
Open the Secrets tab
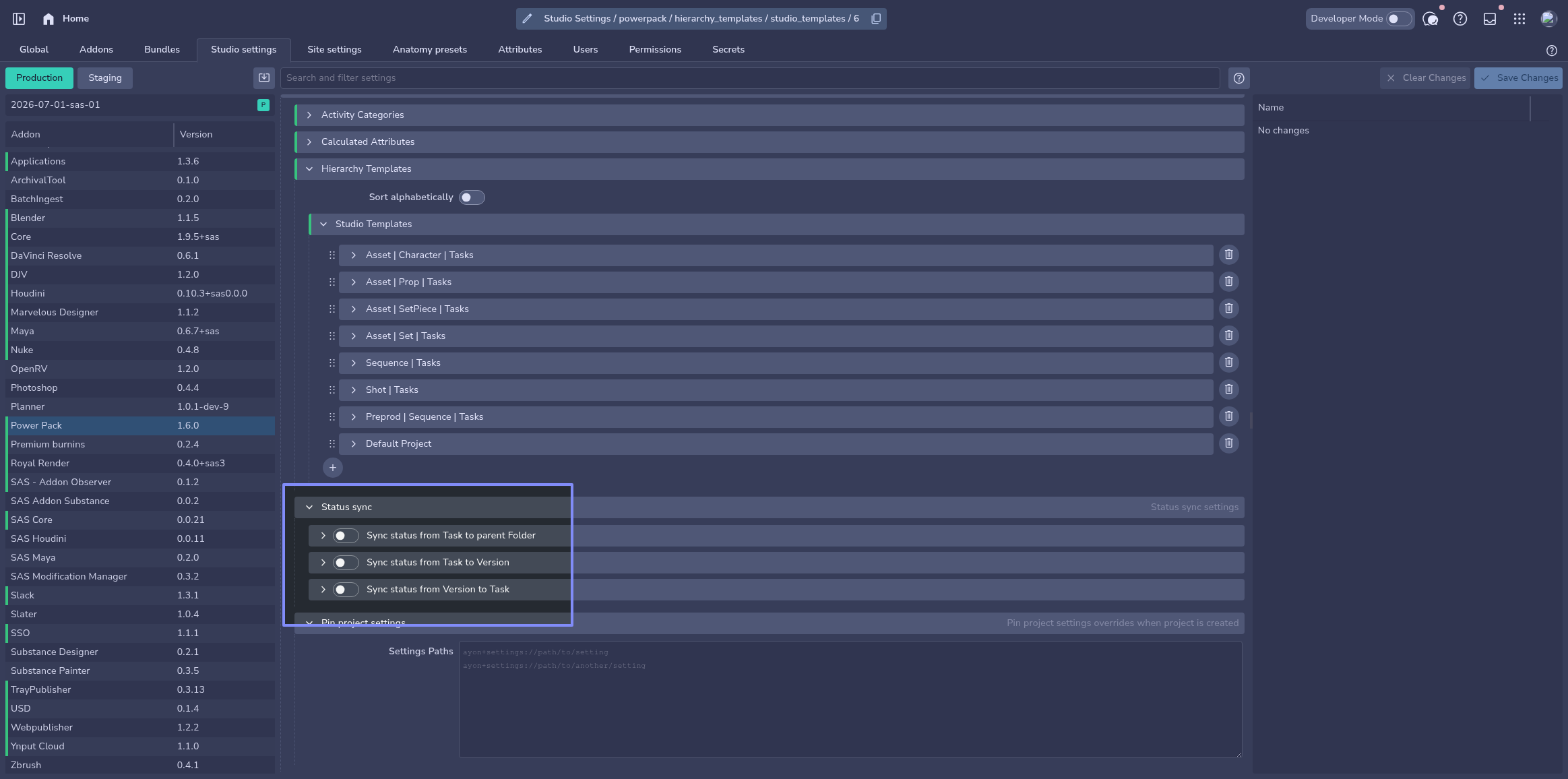click(728, 50)
